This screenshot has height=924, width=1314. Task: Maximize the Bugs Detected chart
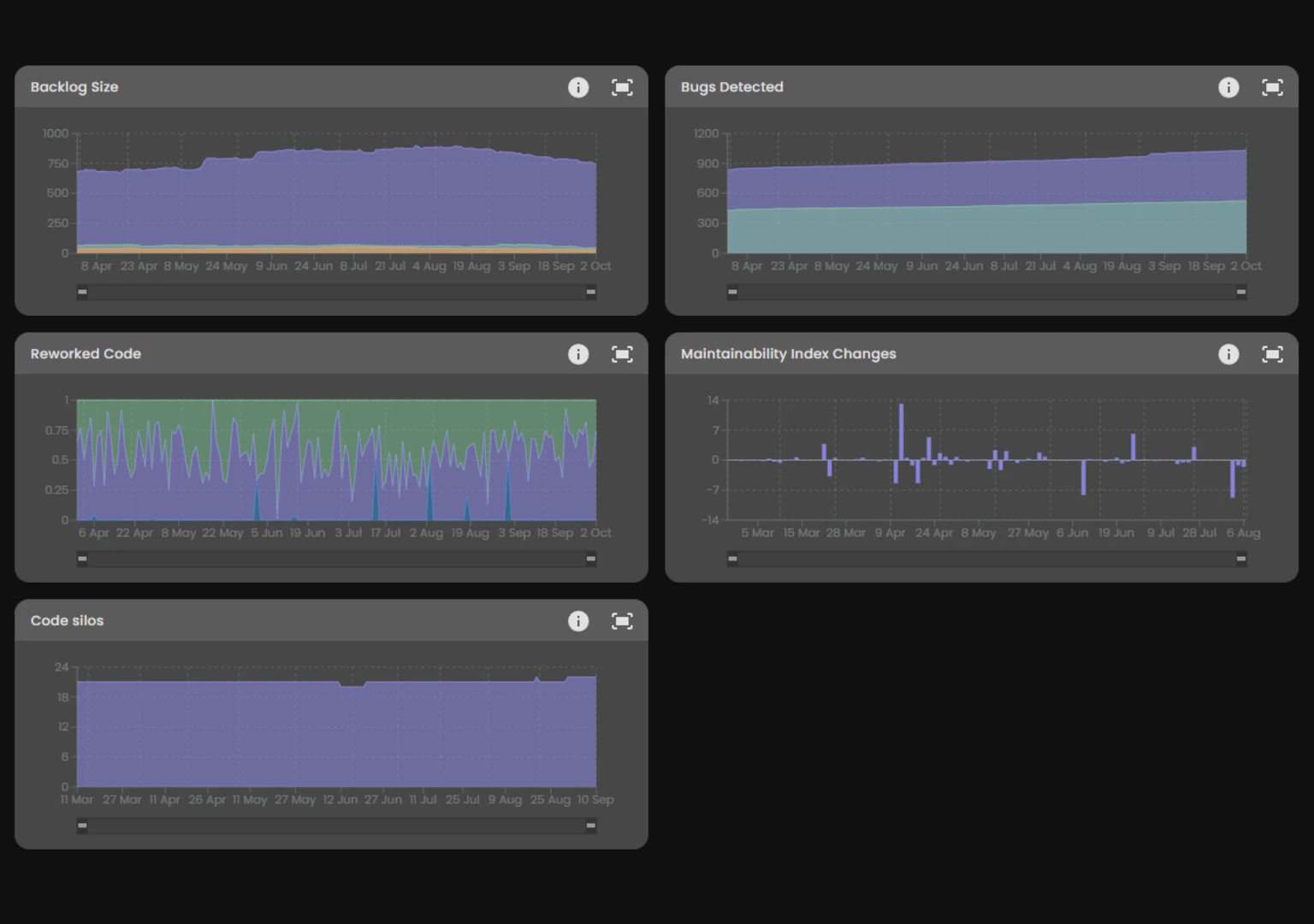point(1272,87)
